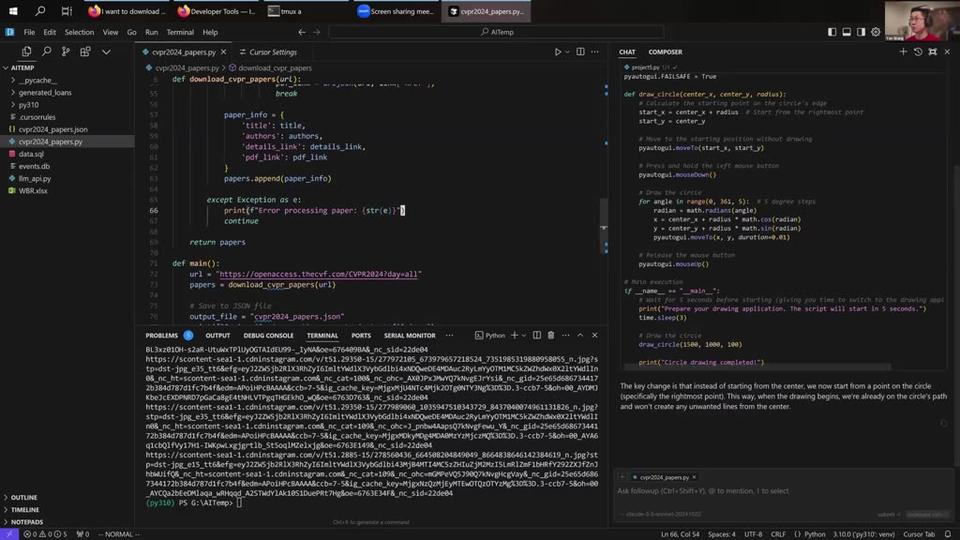
Task: Open the editor more actions ellipsis
Action: [595, 52]
